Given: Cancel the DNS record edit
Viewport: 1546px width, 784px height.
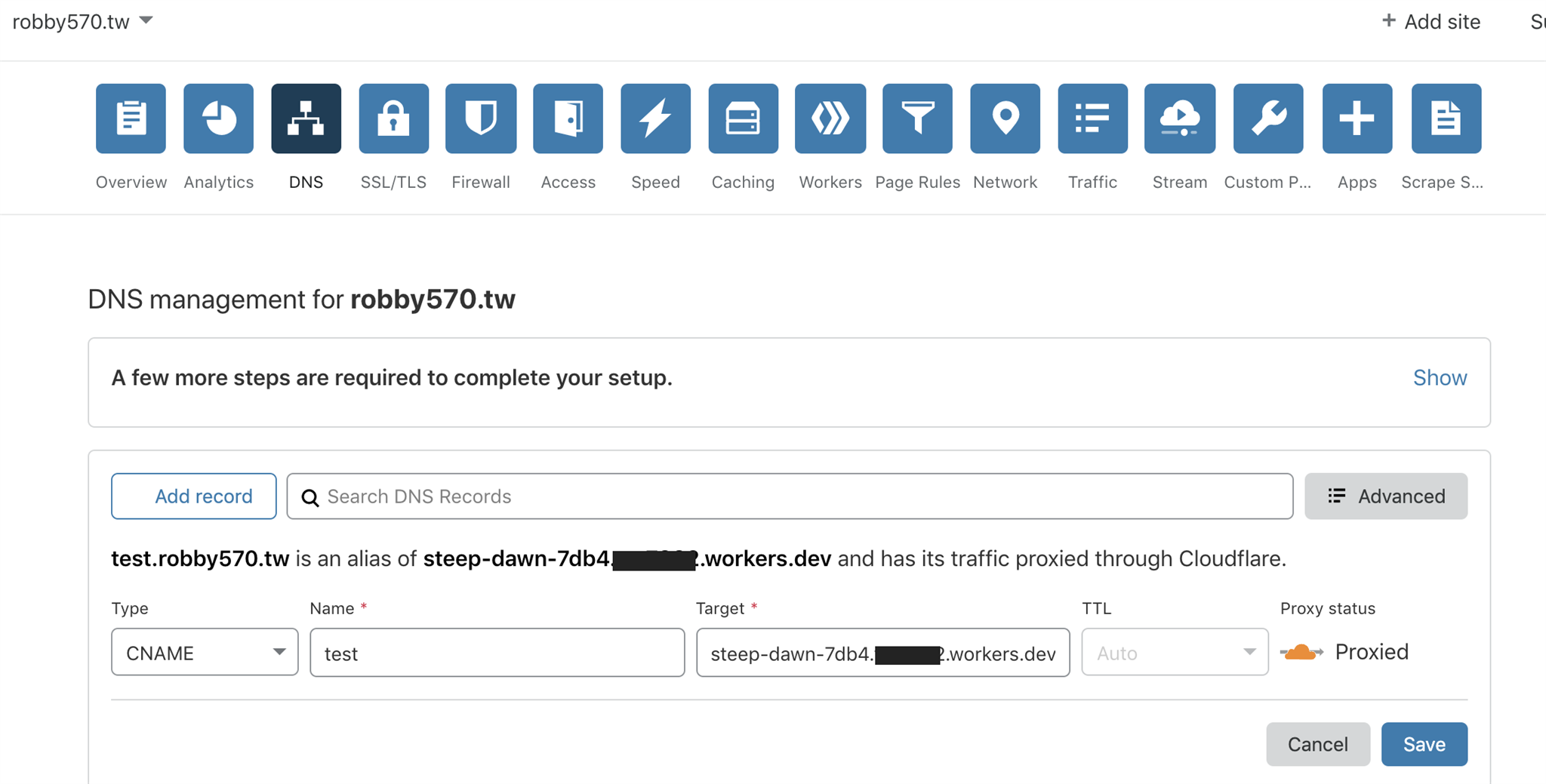Looking at the screenshot, I should (x=1318, y=744).
